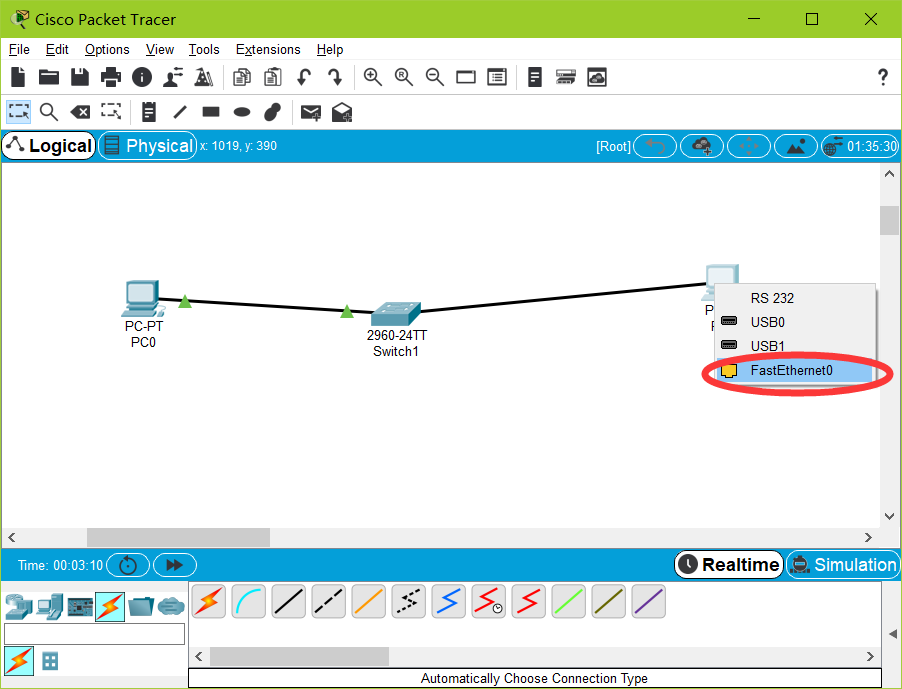The width and height of the screenshot is (902, 689).
Task: Click Fast Forward Time button
Action: tap(175, 565)
